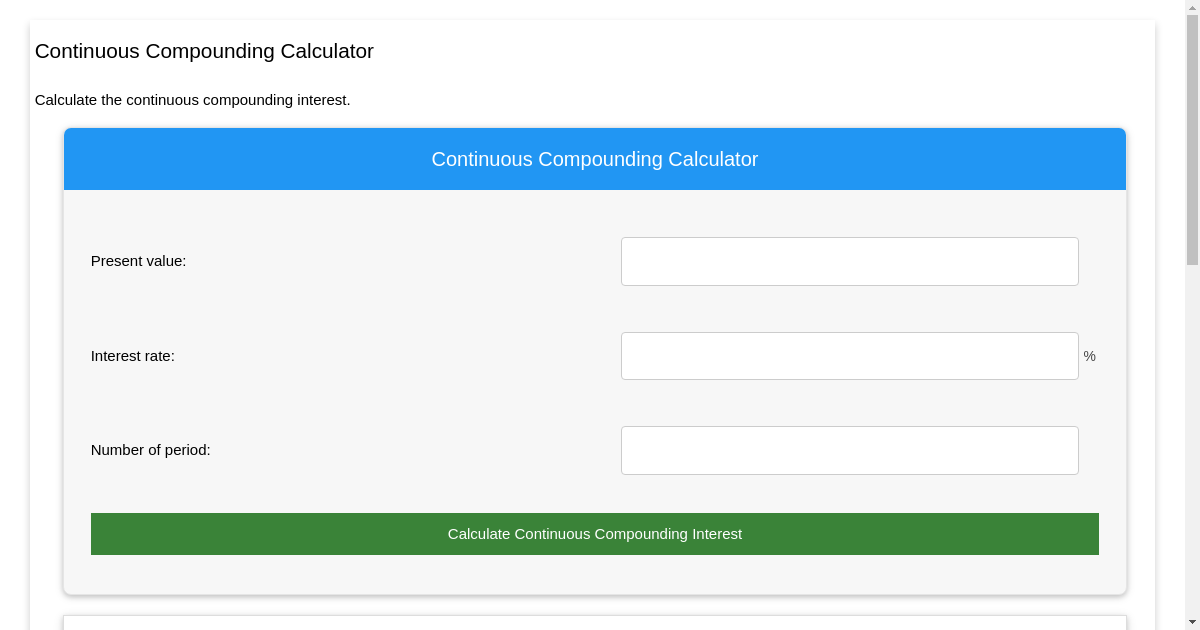Click the calculator description text

point(193,100)
